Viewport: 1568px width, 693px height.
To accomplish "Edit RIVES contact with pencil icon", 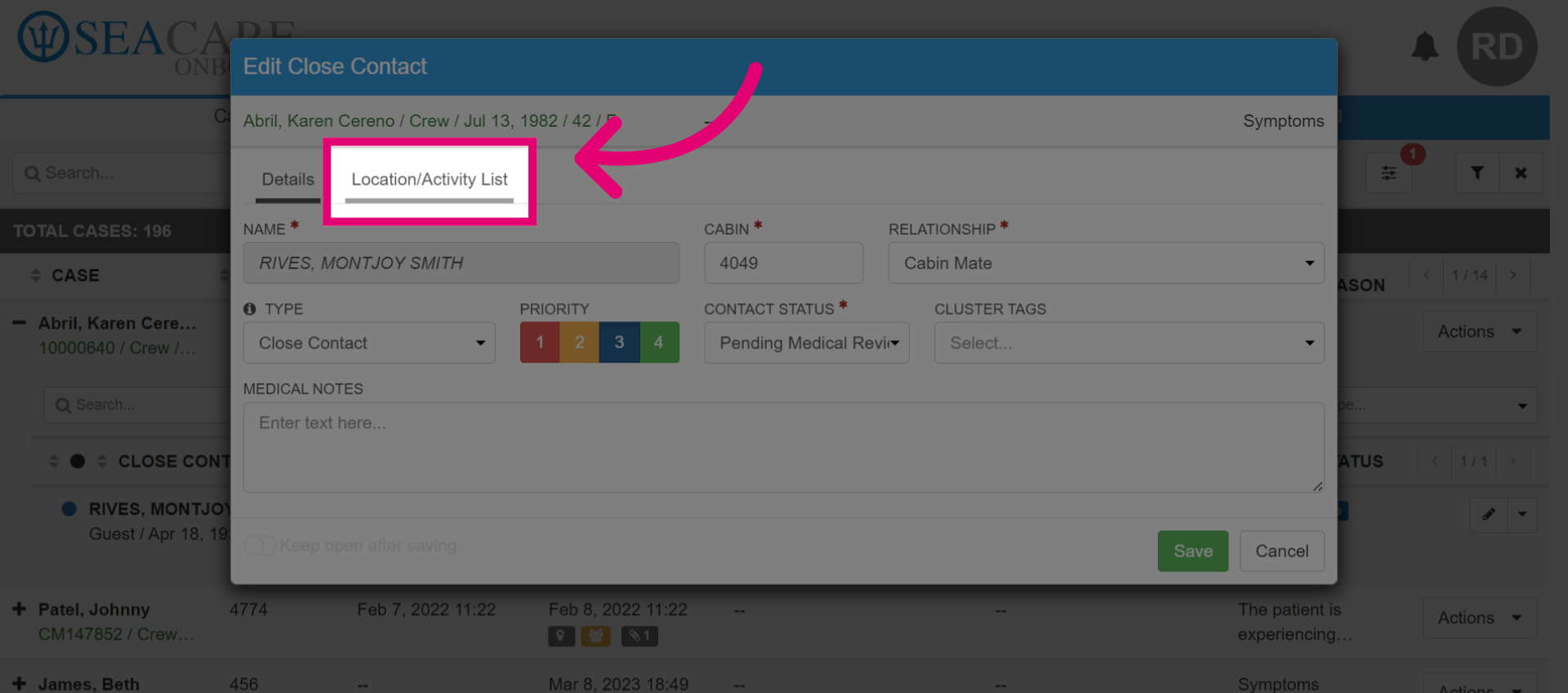I will point(1489,514).
